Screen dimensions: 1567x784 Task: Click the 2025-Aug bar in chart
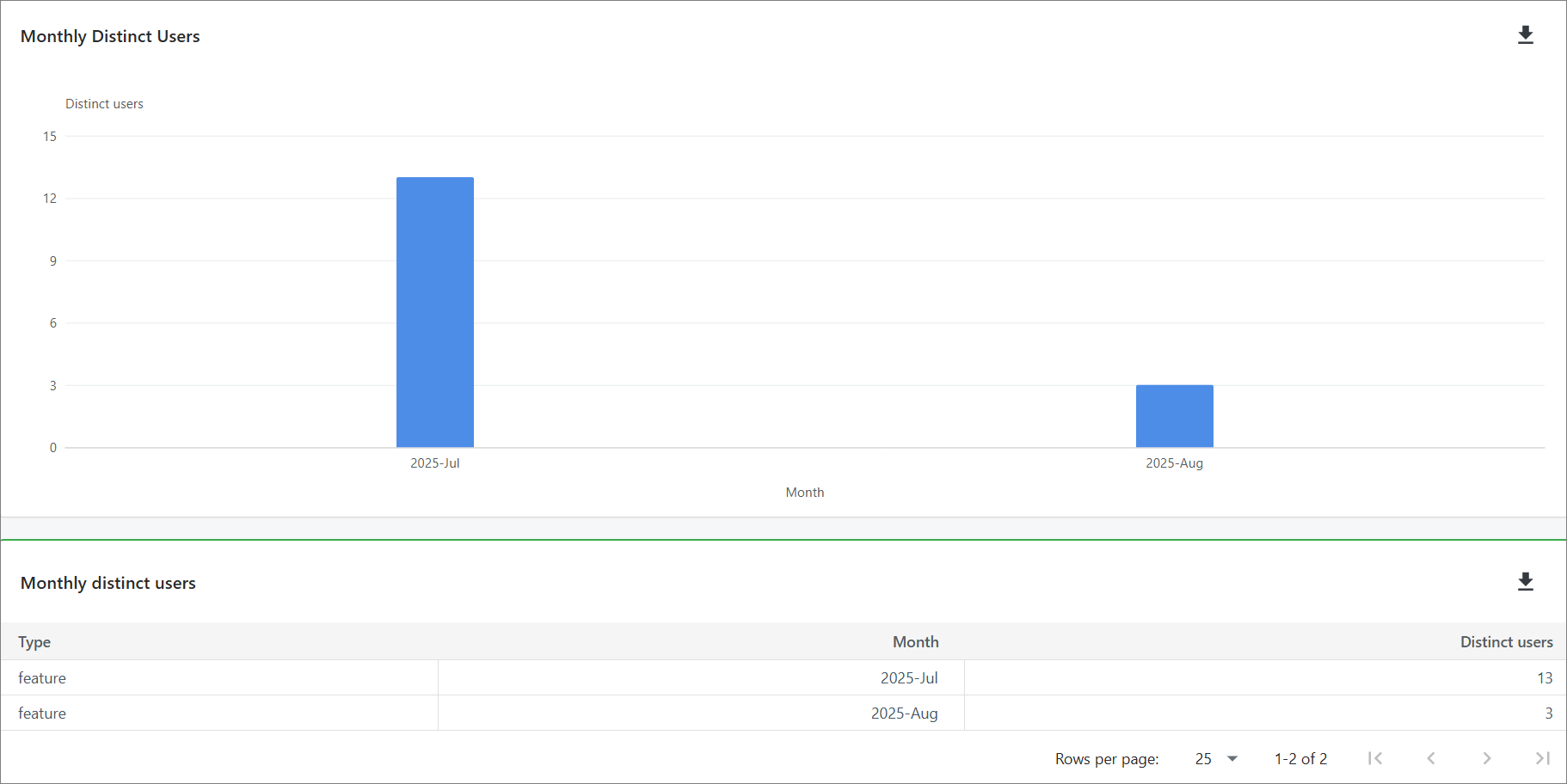point(1175,416)
